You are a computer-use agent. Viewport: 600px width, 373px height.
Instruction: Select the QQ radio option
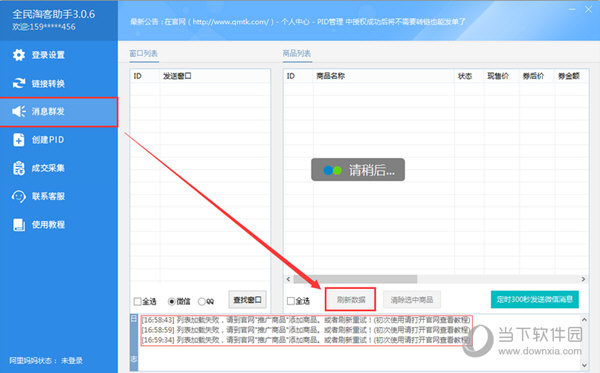[x=202, y=301]
